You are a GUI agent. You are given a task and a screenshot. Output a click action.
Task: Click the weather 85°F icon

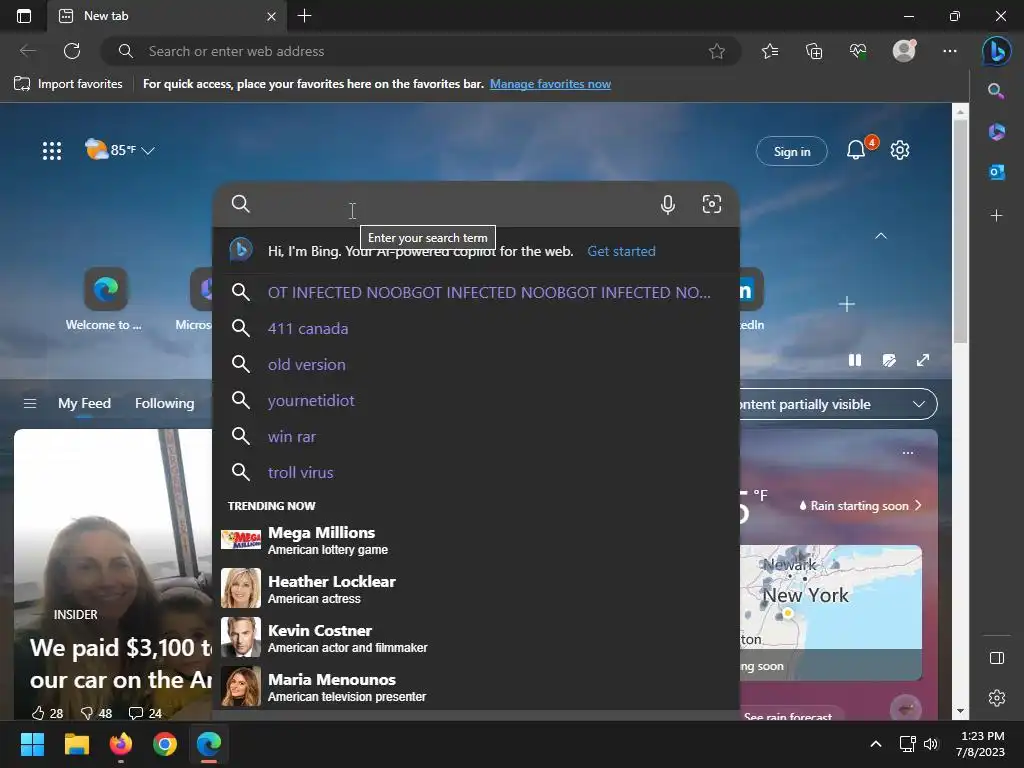(x=97, y=150)
